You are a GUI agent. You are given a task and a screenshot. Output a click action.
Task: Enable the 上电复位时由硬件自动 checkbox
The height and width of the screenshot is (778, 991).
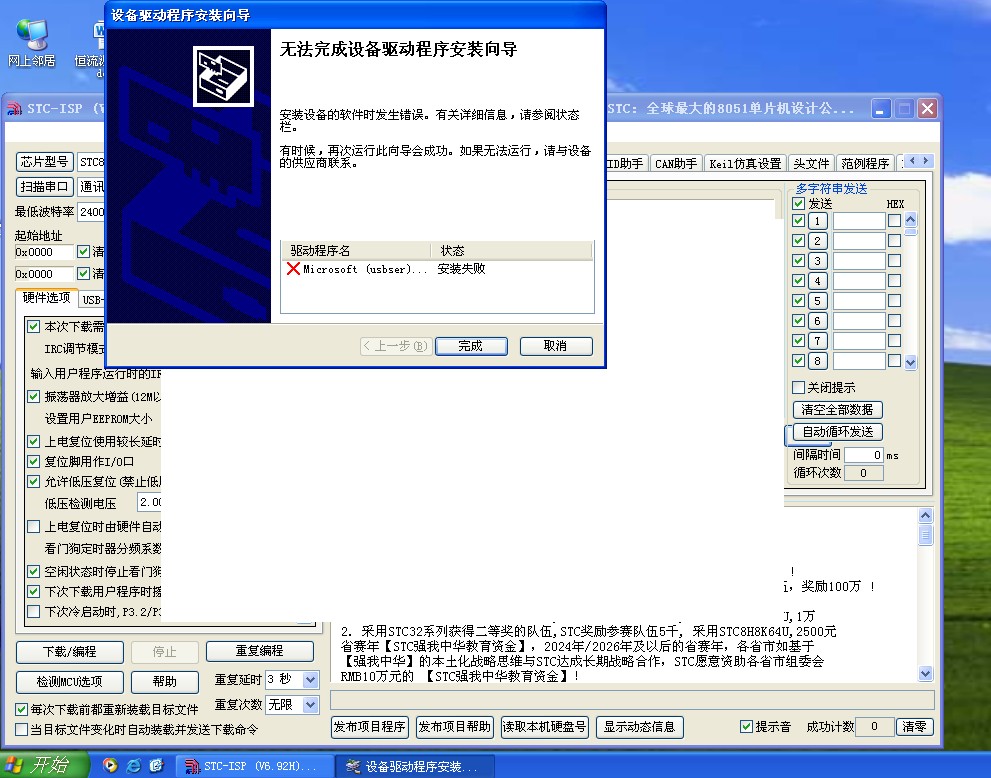[33, 526]
